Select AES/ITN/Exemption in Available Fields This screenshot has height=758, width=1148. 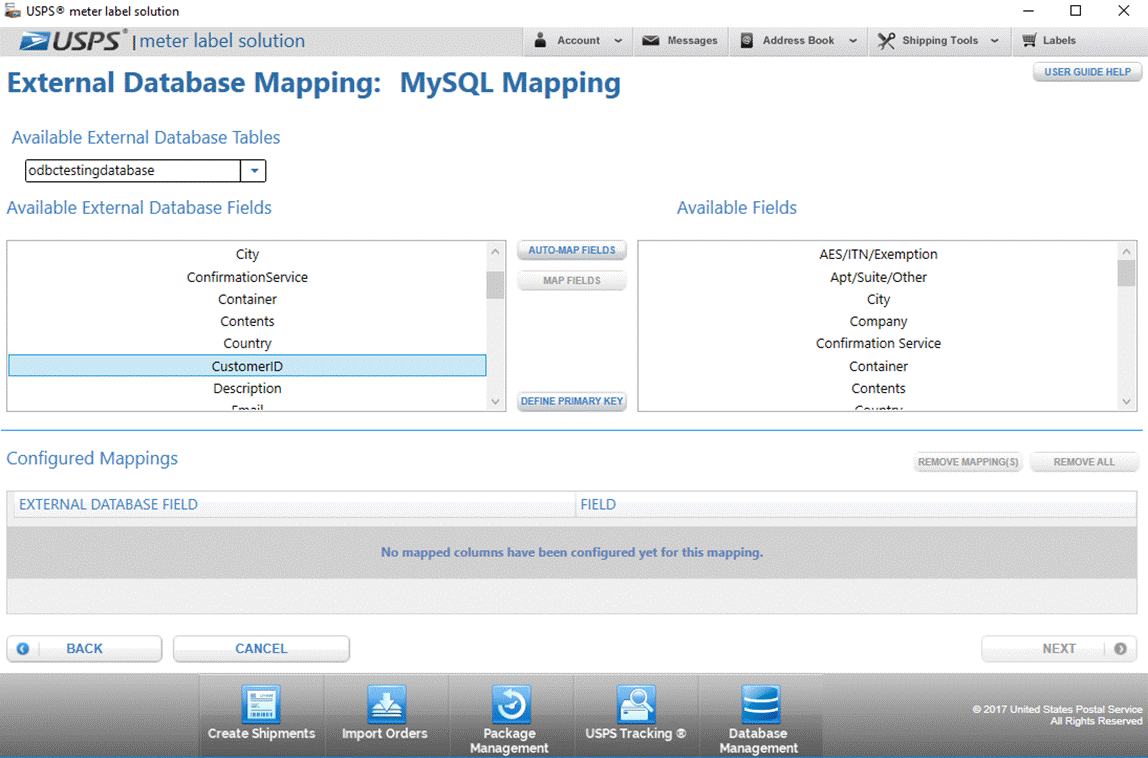tap(878, 254)
